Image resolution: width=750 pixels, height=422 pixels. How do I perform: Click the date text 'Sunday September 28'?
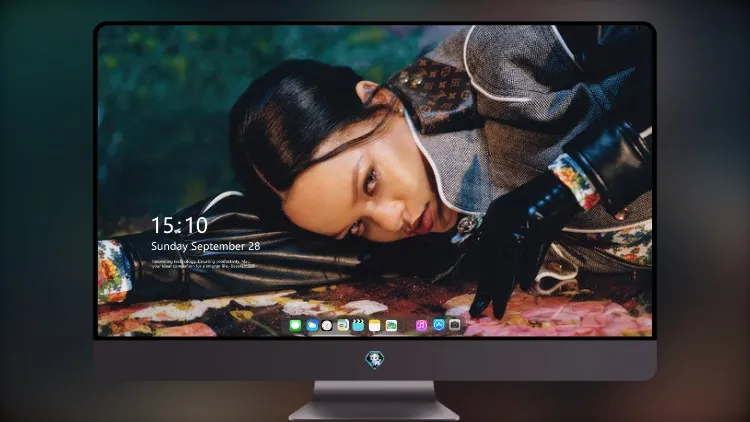tap(206, 246)
